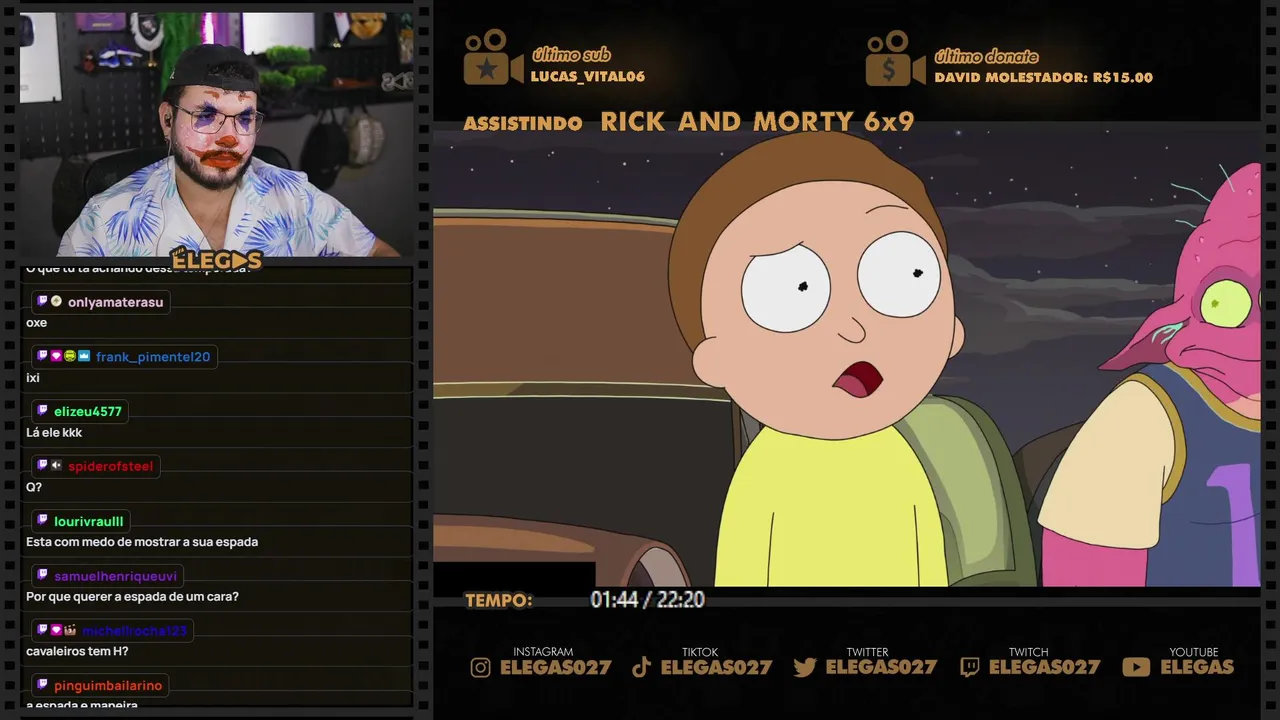Click the badge beside lourivraulll
The width and height of the screenshot is (1280, 720).
click(x=42, y=521)
